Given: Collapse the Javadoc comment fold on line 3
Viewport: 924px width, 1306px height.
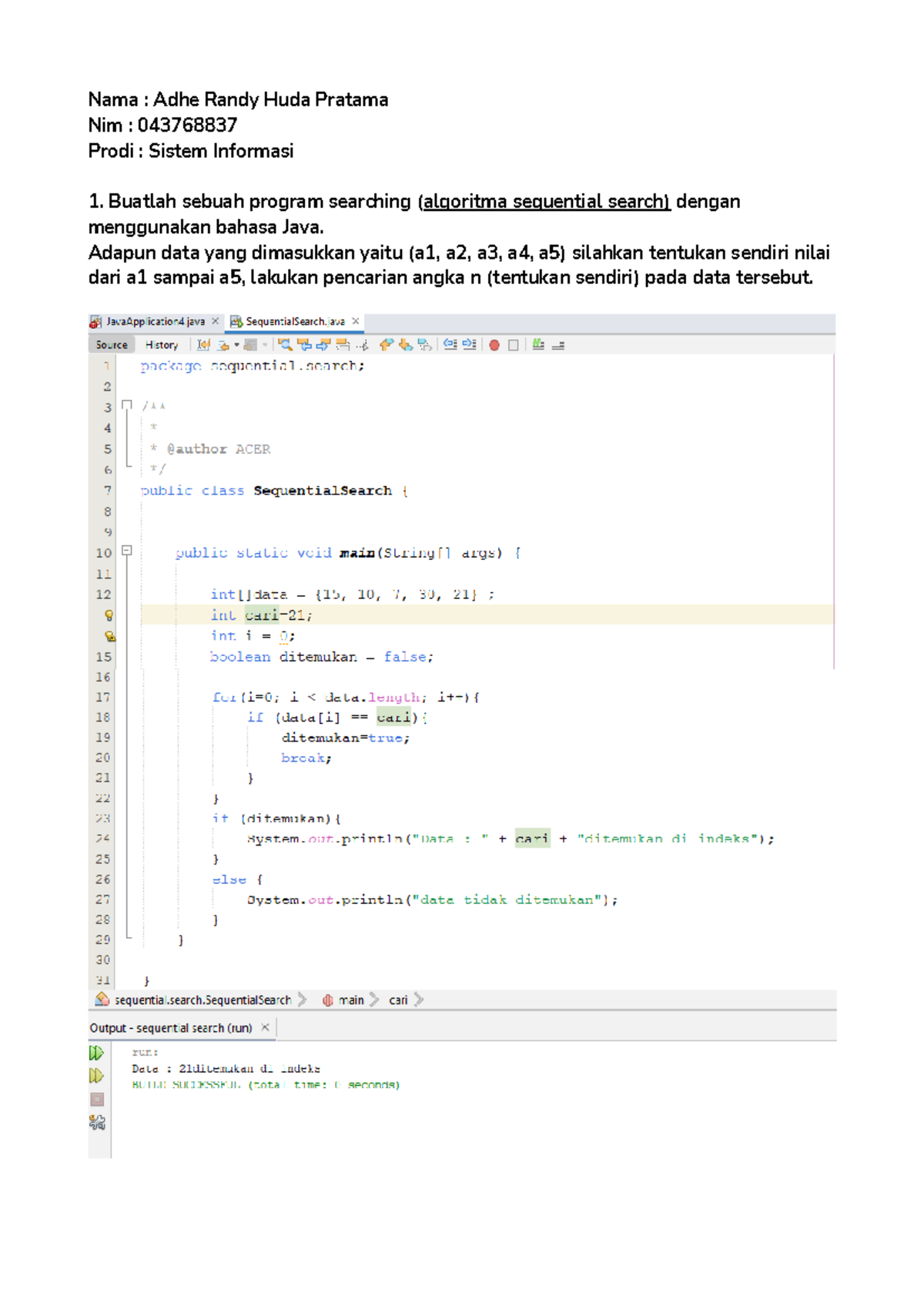Looking at the screenshot, I should pyautogui.click(x=127, y=404).
